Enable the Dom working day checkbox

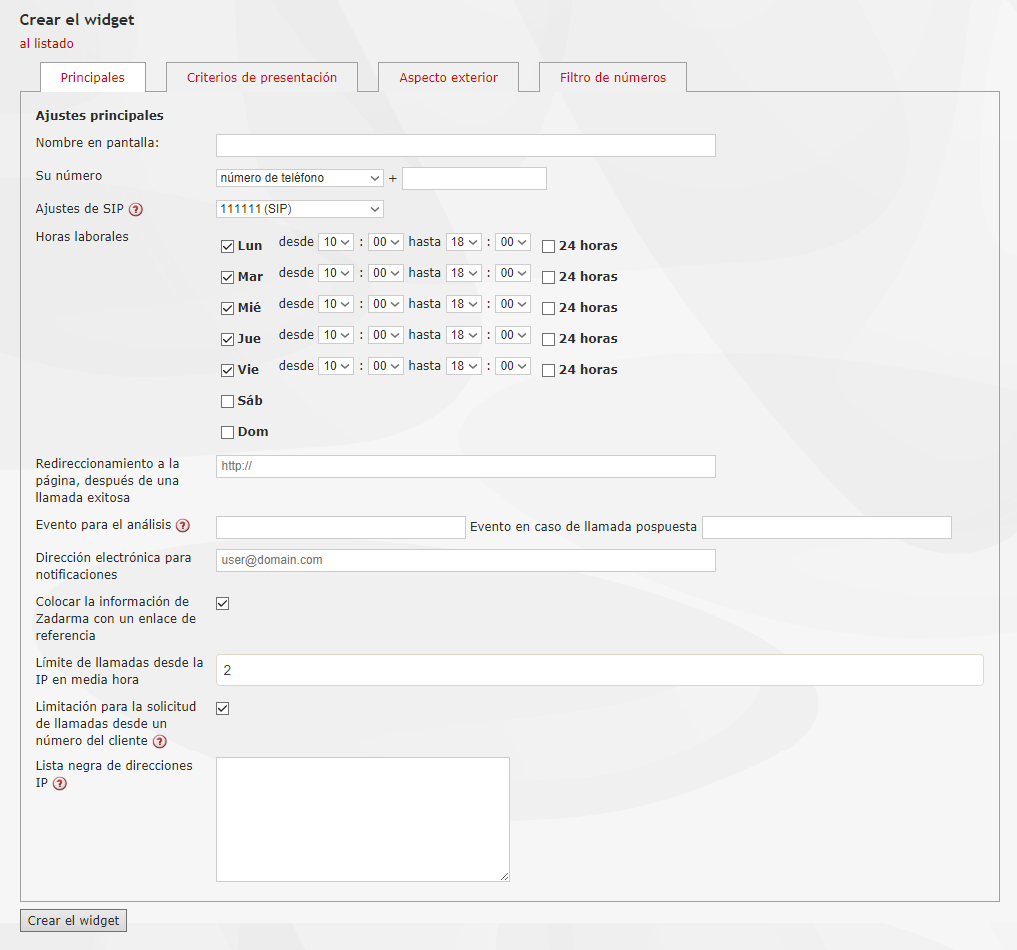[227, 433]
